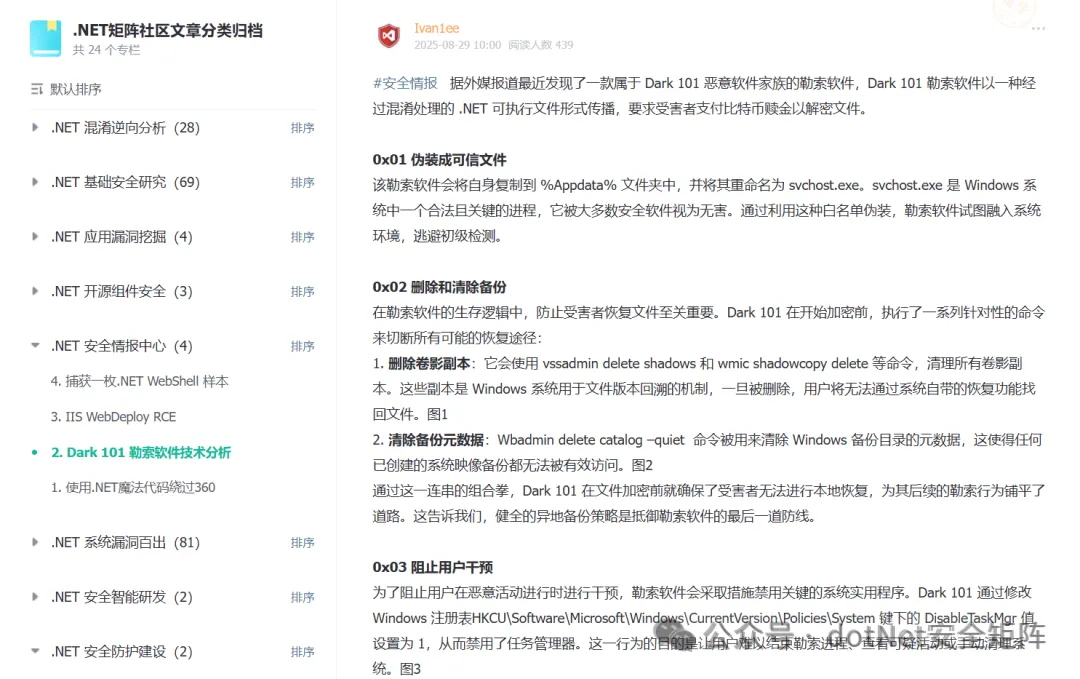Open article 4. 捕获一枚.NET WebShell 样本
1080x679 pixels.
[140, 381]
